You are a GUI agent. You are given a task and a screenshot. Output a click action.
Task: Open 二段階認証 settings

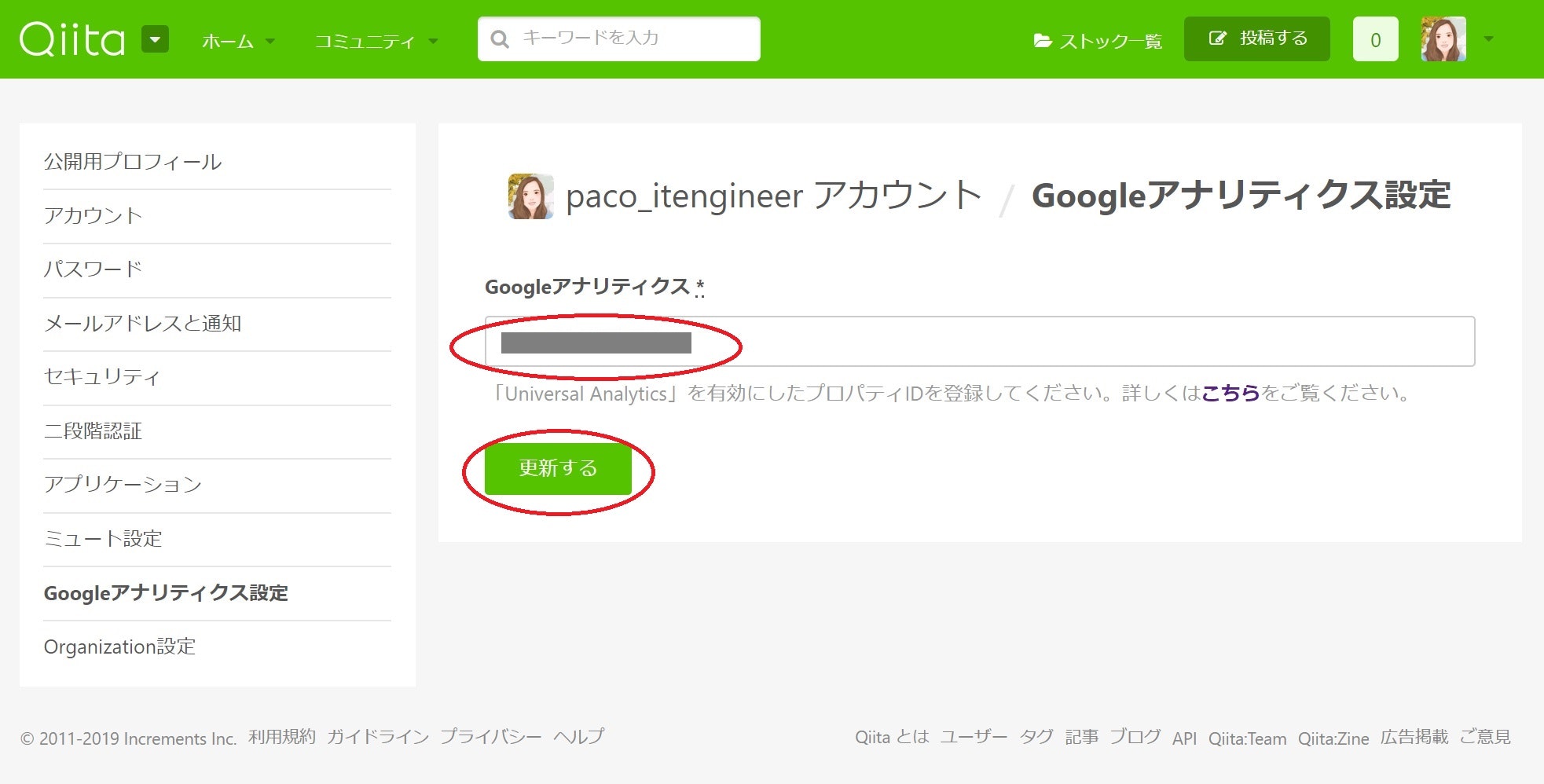point(93,430)
